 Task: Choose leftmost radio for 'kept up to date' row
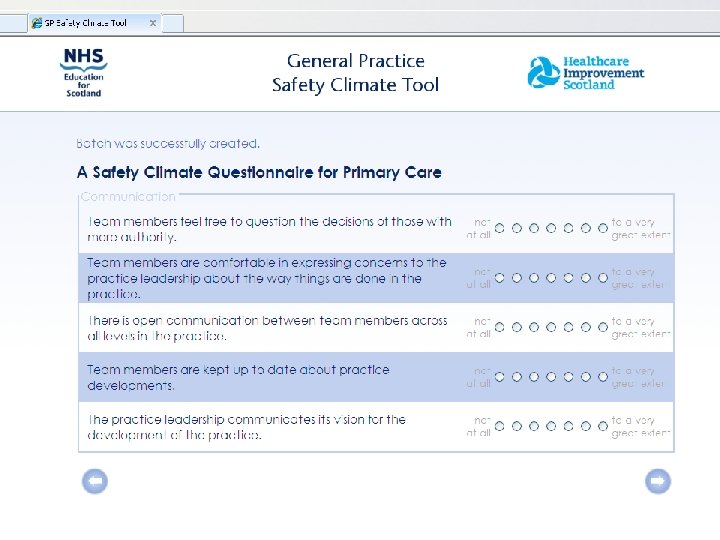pyautogui.click(x=499, y=377)
